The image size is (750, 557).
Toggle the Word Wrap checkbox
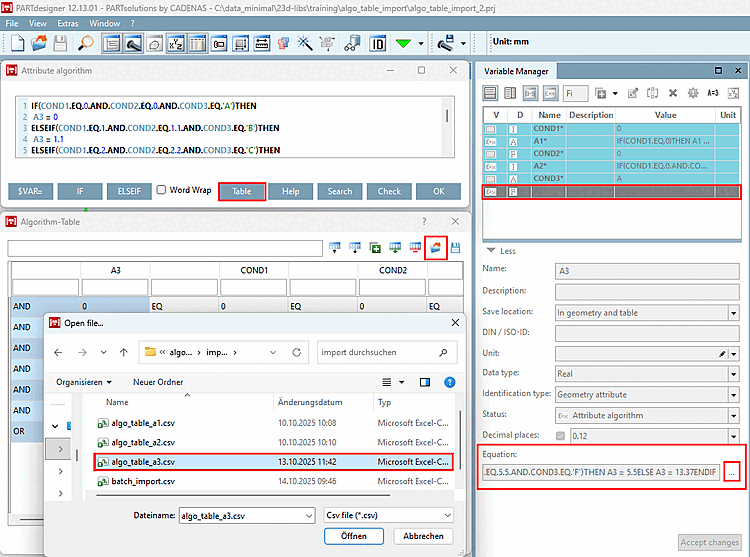coord(162,190)
